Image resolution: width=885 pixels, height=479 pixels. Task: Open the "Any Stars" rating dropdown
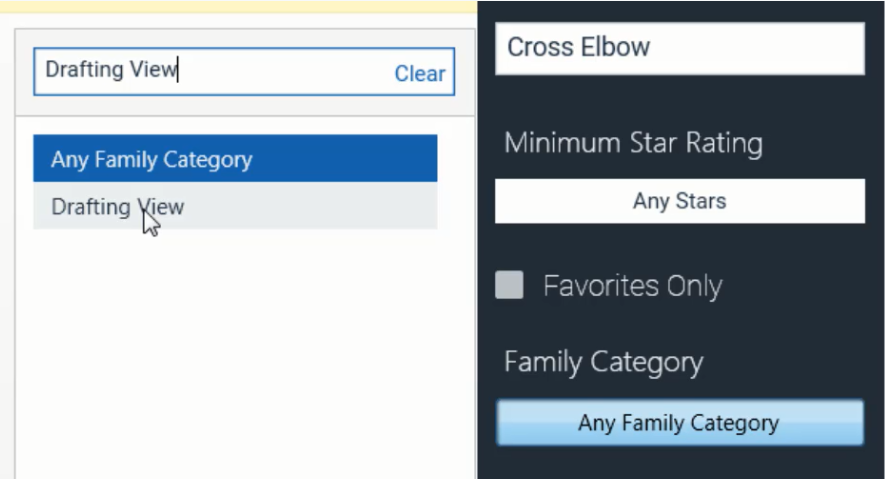pyautogui.click(x=679, y=201)
